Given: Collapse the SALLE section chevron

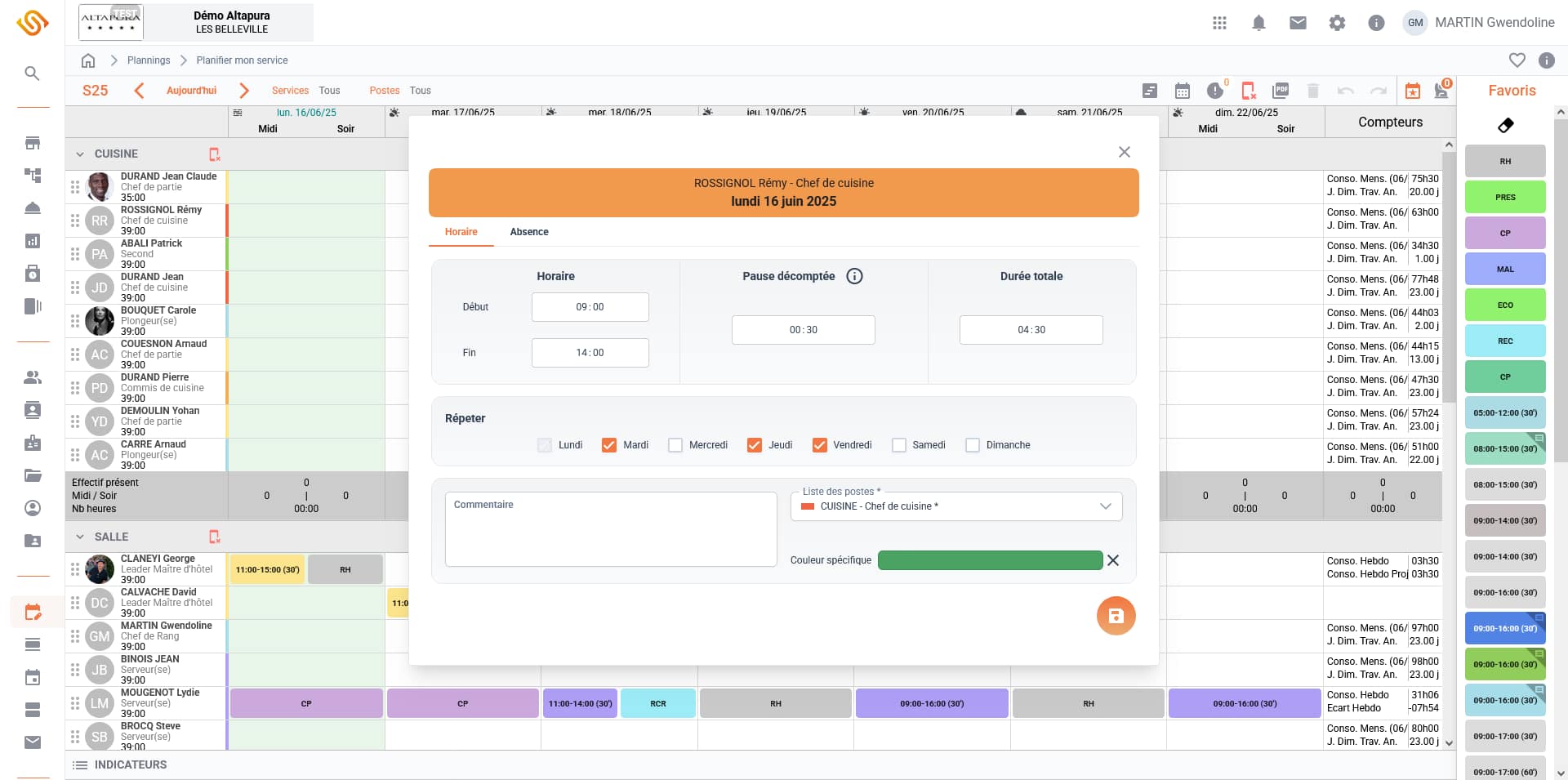Looking at the screenshot, I should [x=80, y=537].
